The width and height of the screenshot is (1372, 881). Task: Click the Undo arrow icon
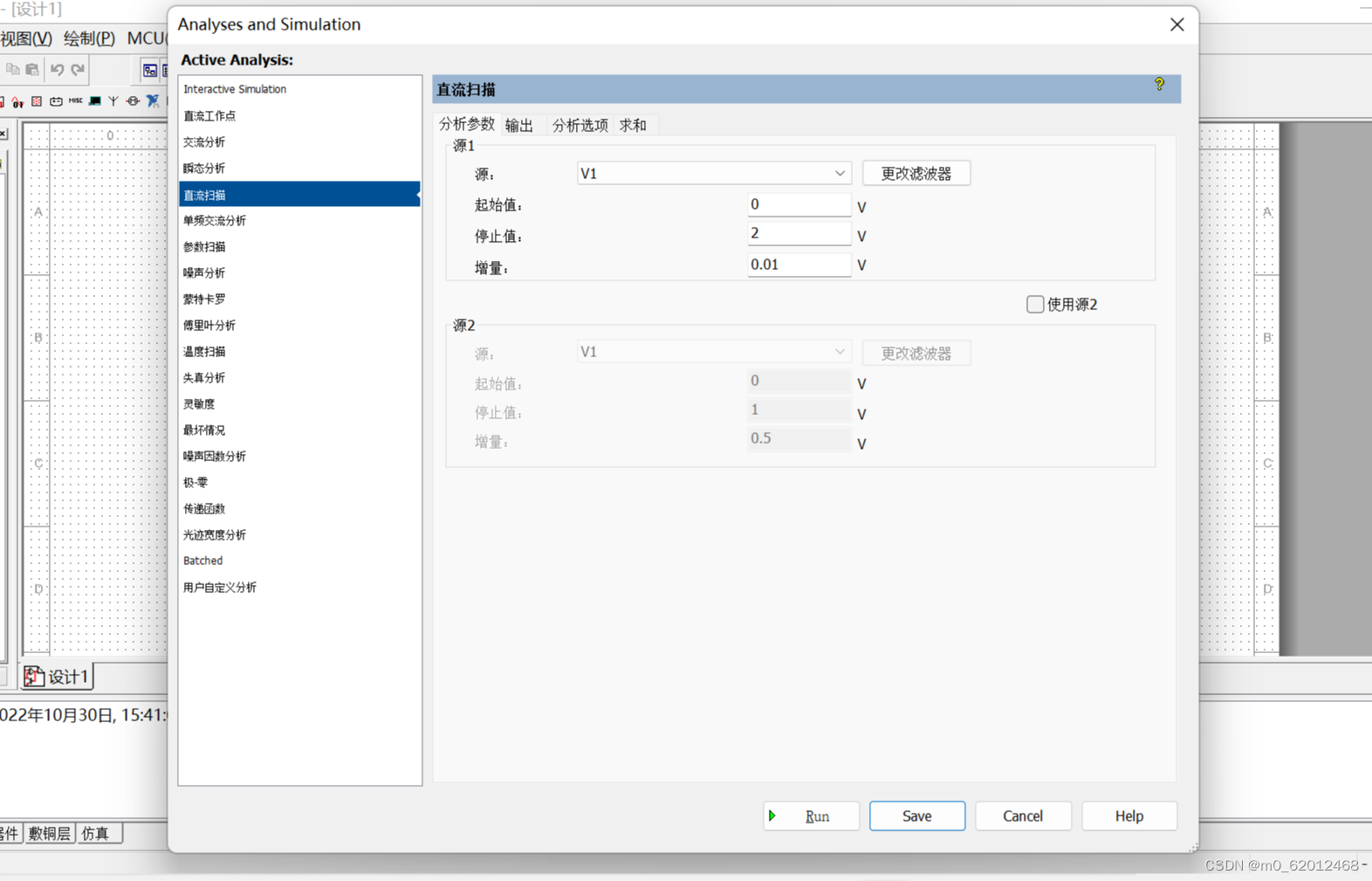[57, 69]
